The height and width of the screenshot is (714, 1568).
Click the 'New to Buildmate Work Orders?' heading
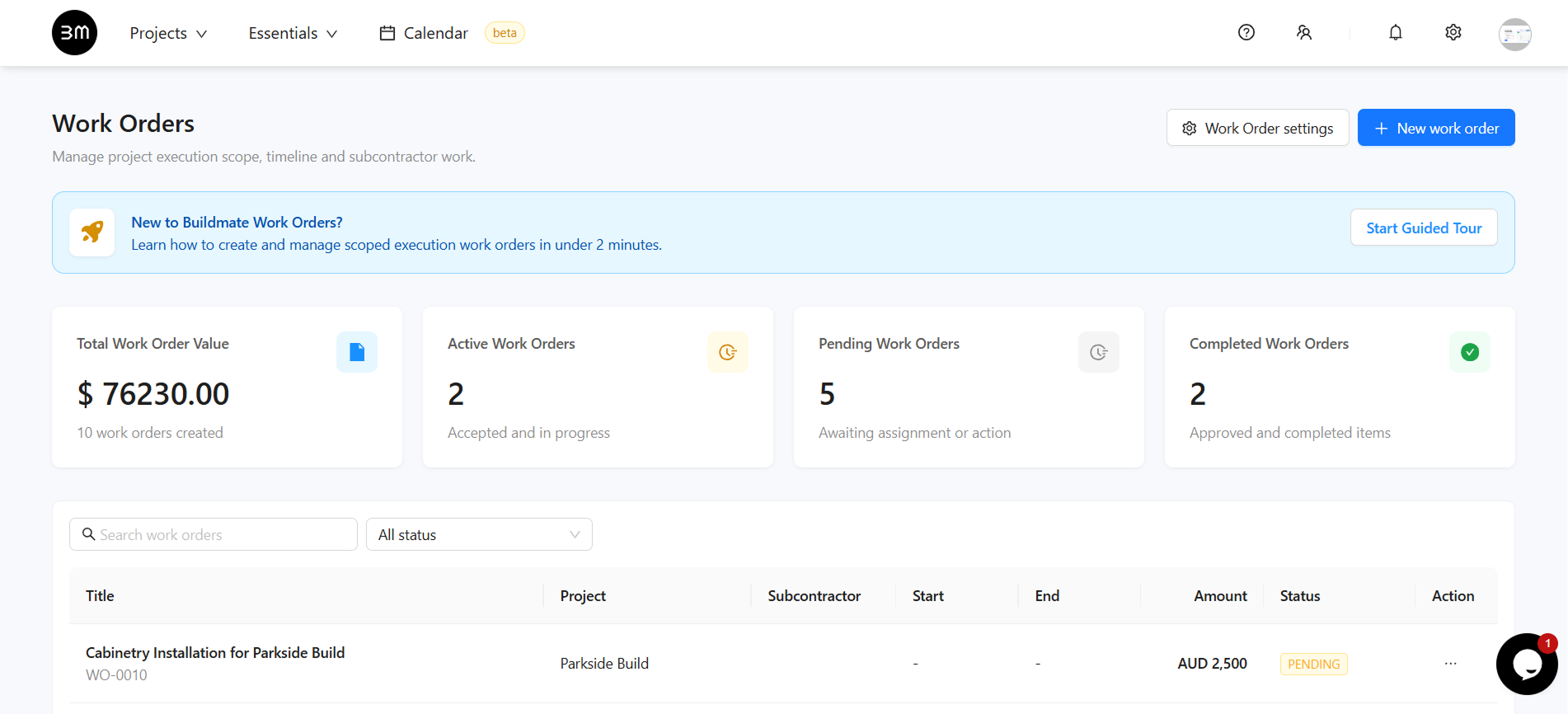[237, 223]
